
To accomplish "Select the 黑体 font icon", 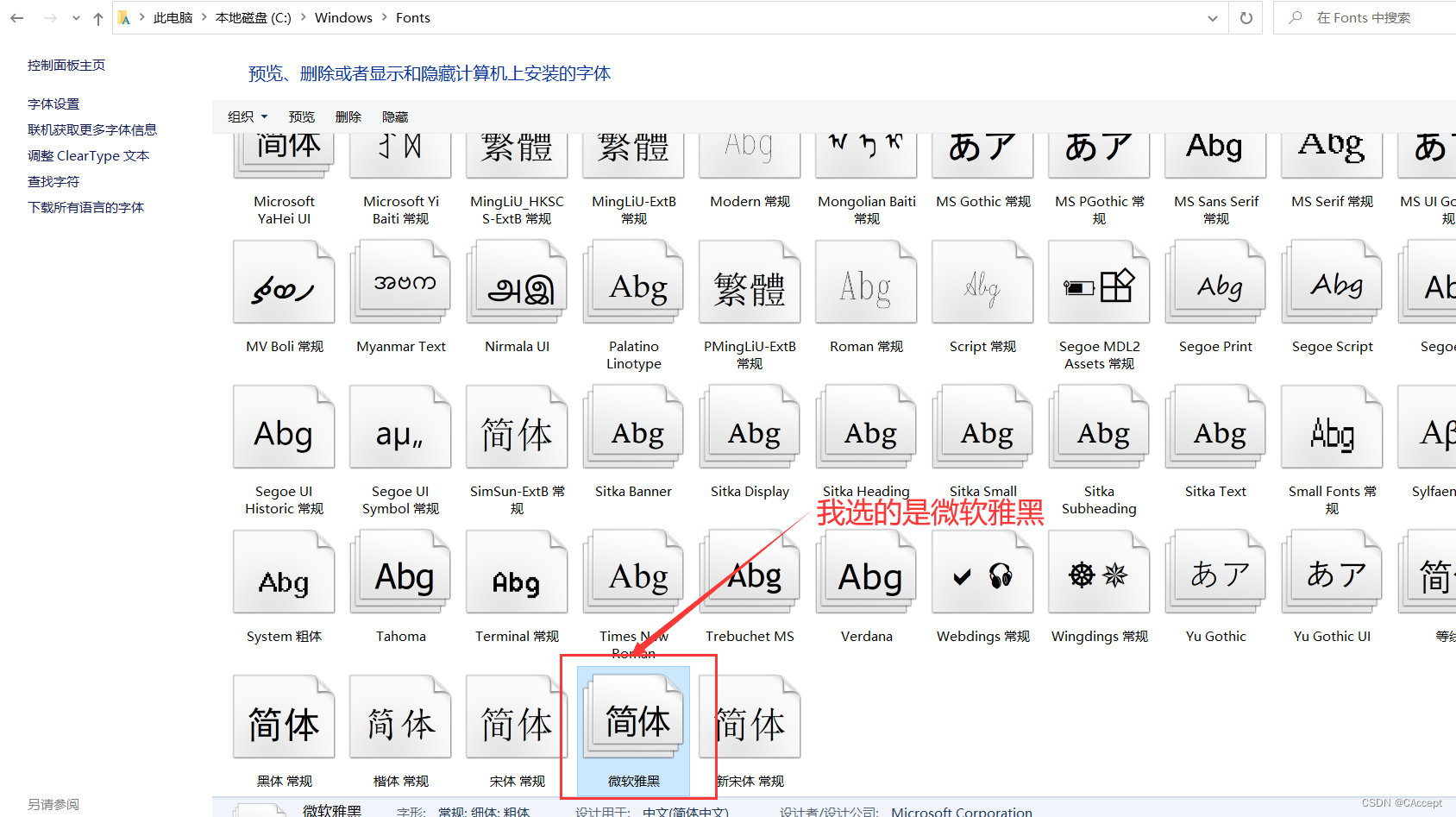I will [284, 717].
